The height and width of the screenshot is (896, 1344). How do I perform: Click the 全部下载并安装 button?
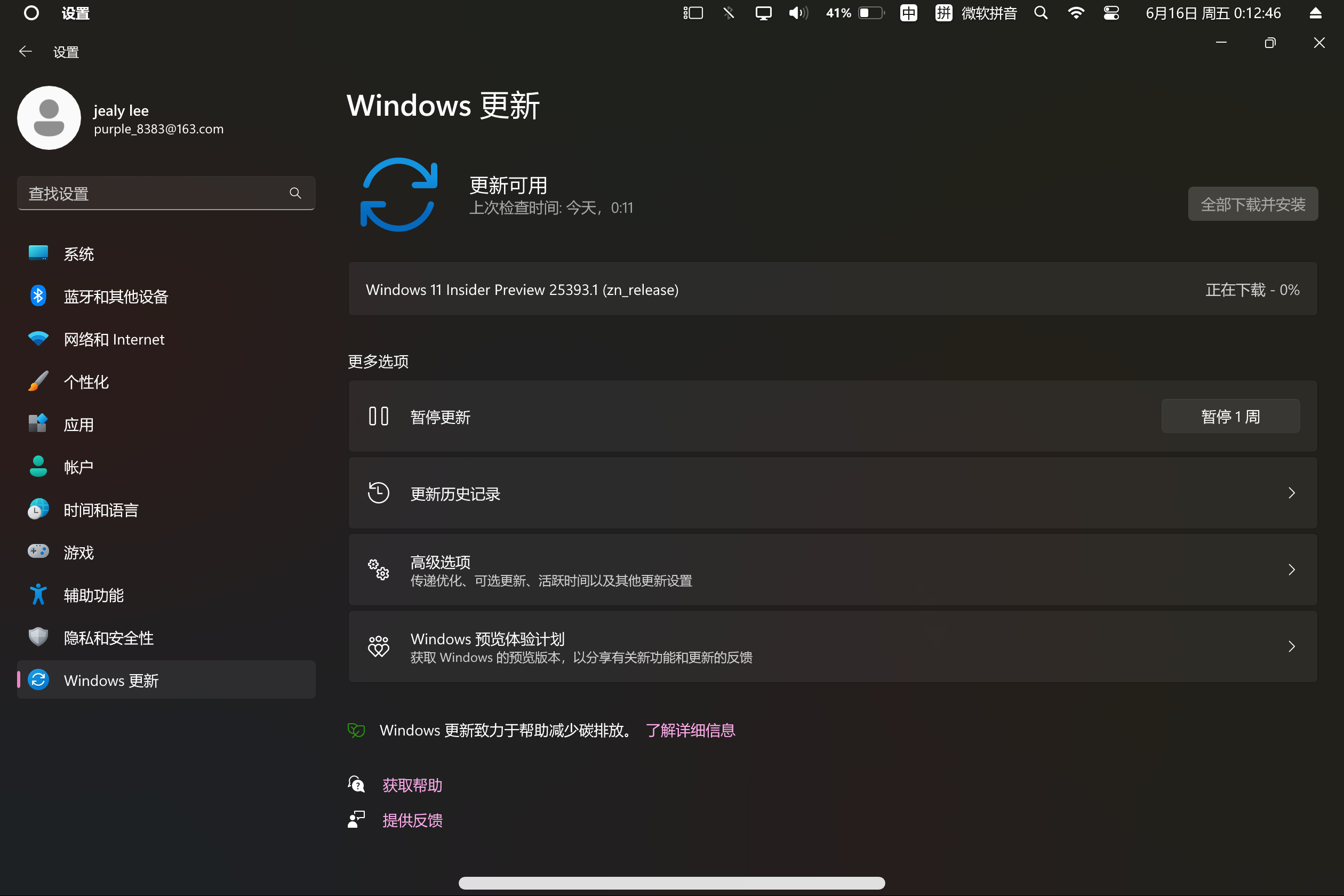[1253, 204]
